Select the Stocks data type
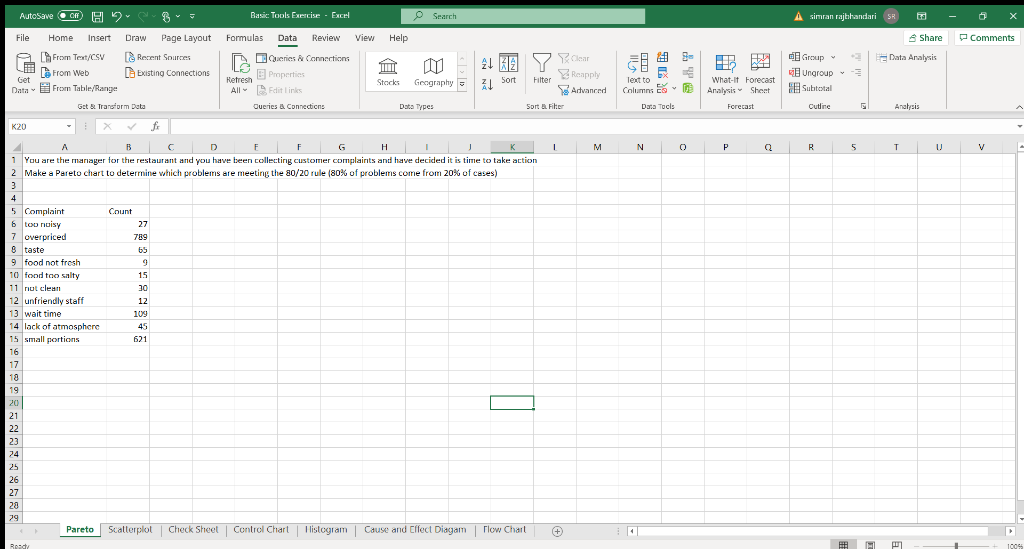 tap(388, 72)
